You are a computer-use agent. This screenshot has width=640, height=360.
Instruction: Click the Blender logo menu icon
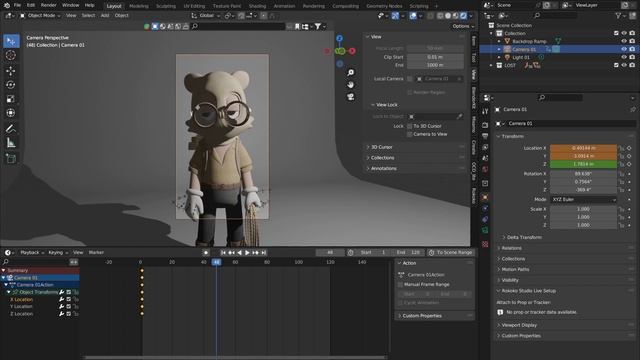click(x=6, y=5)
